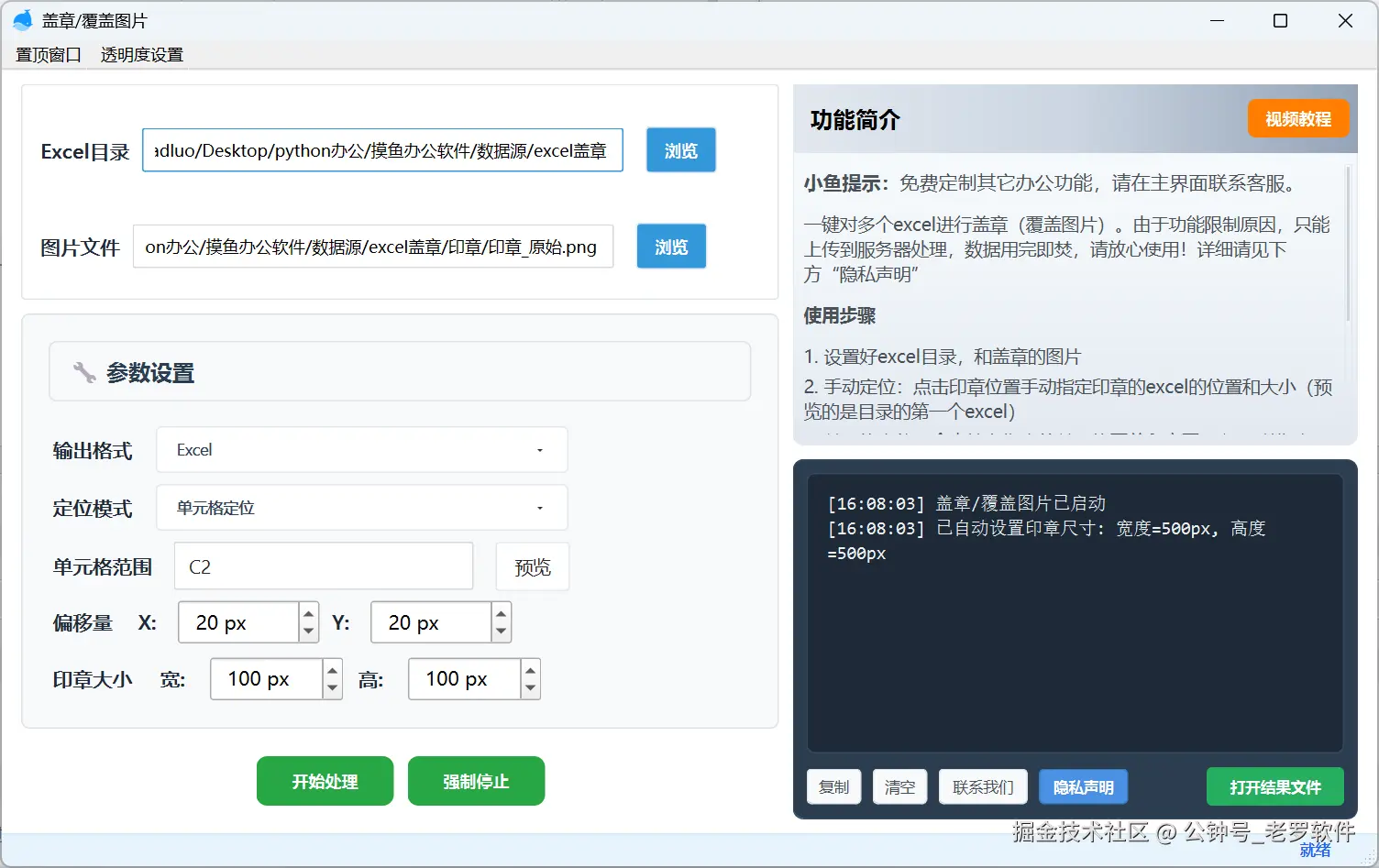
Task: Click the wrench icon beside 参数设置
Action: (84, 372)
